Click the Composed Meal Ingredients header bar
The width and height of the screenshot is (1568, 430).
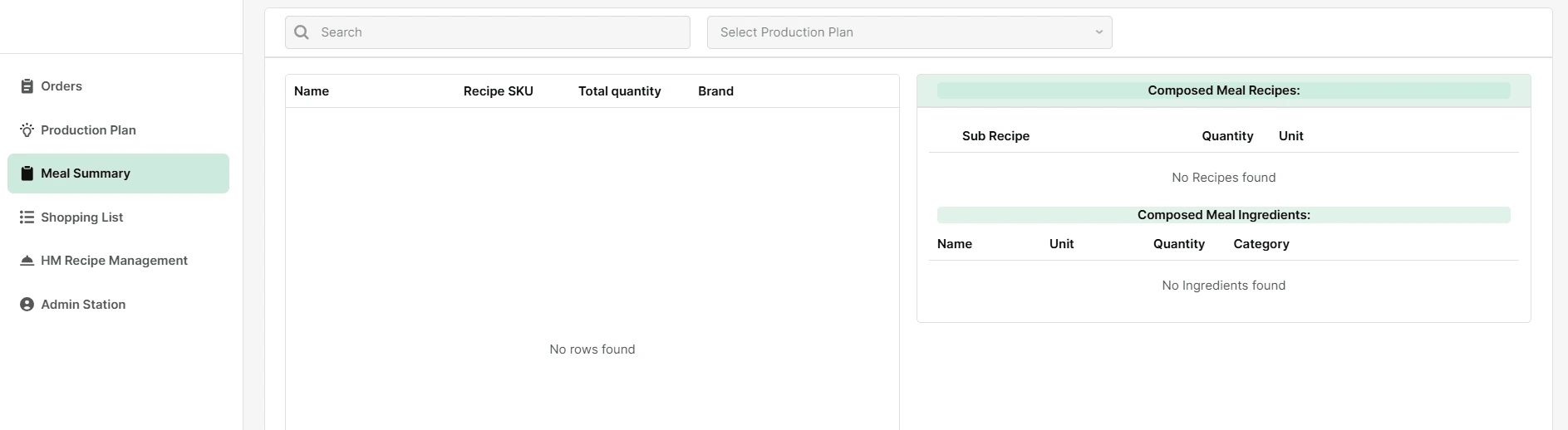pyautogui.click(x=1223, y=215)
